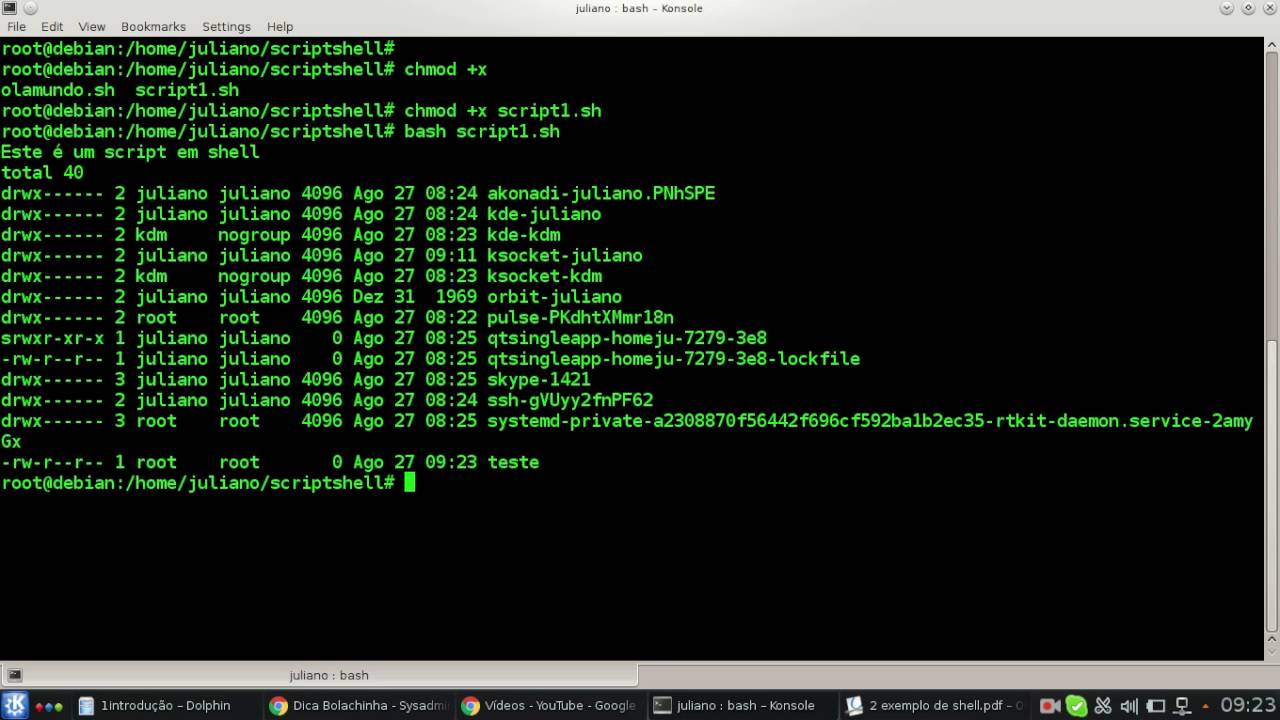1280x720 pixels.
Task: Click 'bash script1.sh' command text
Action: click(482, 131)
